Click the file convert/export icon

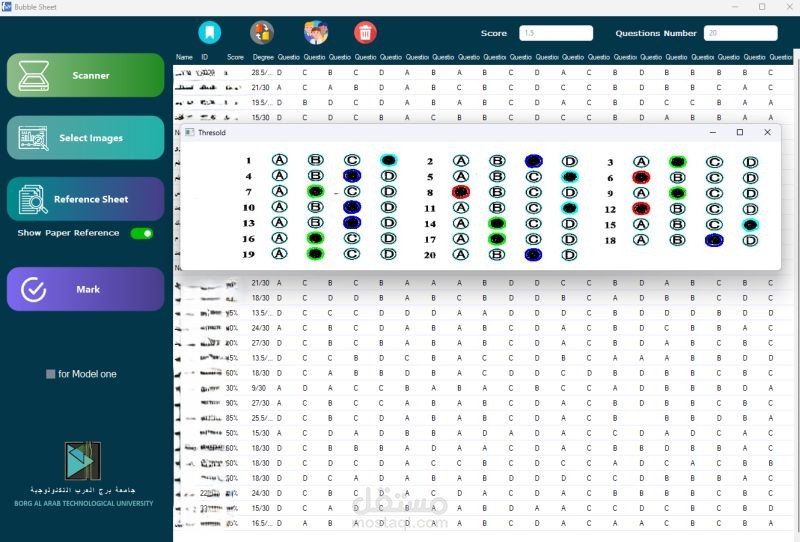click(x=262, y=33)
